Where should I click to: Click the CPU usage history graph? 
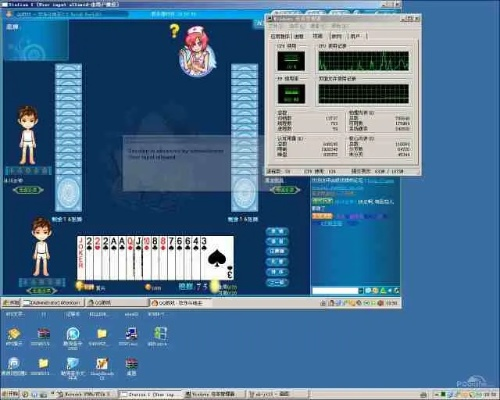(x=363, y=61)
